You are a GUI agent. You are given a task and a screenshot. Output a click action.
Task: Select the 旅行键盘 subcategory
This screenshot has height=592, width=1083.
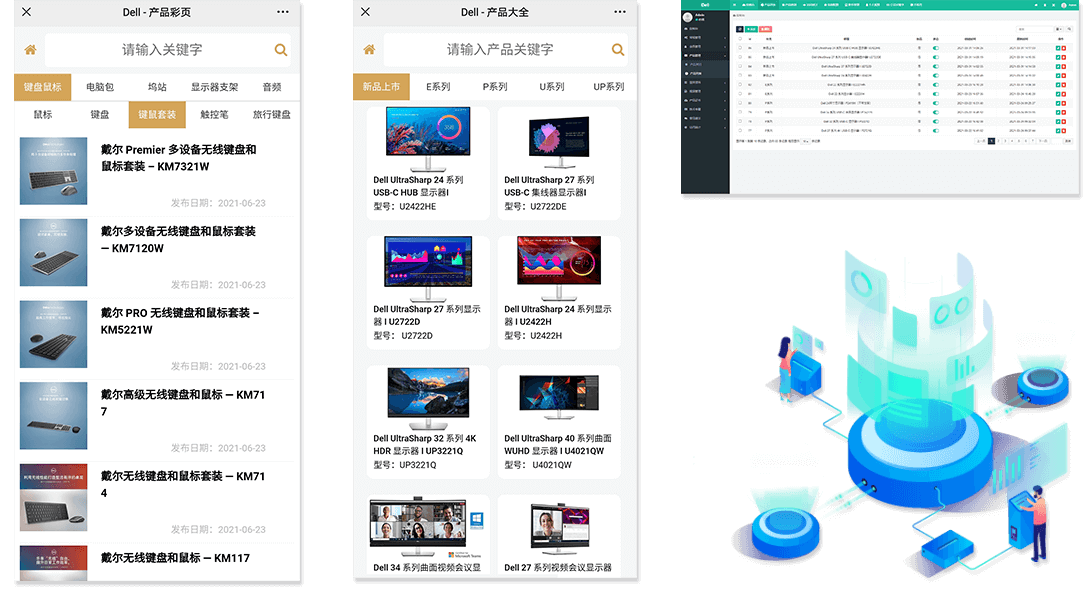coord(272,115)
